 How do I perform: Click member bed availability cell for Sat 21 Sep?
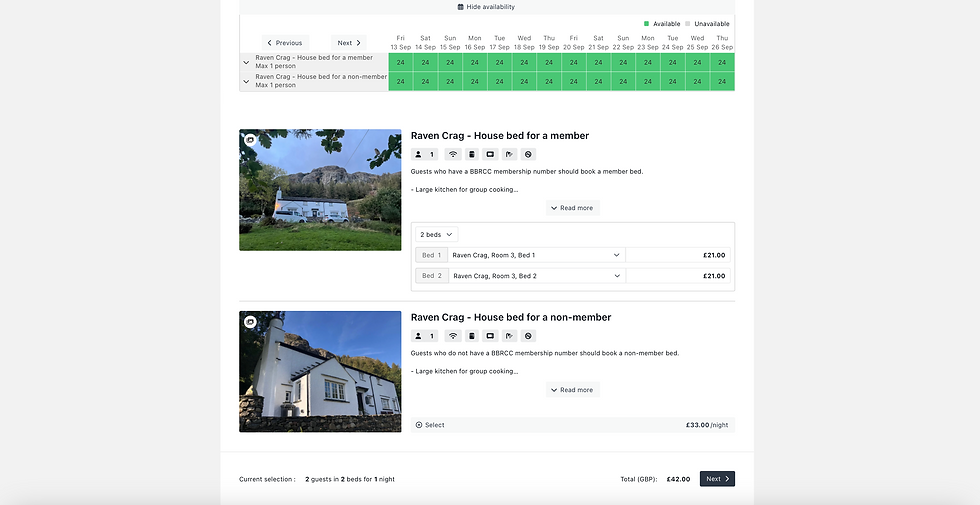[x=599, y=62]
